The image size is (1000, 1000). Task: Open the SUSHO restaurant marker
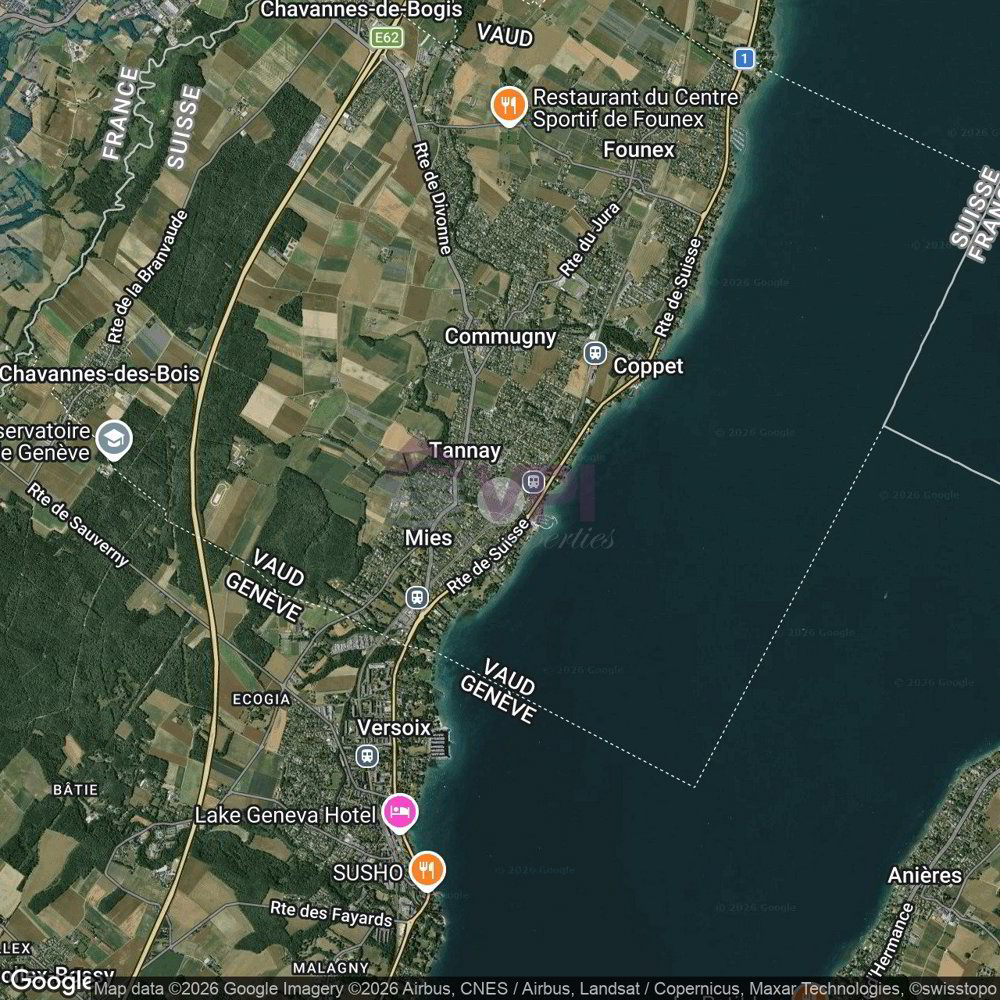pyautogui.click(x=427, y=871)
